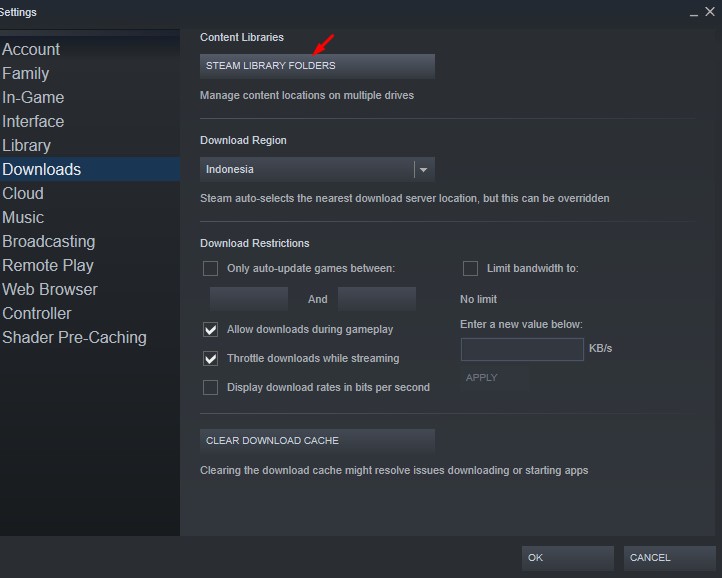Enable Display download rates in bits per second
The width and height of the screenshot is (722, 578).
click(x=210, y=387)
